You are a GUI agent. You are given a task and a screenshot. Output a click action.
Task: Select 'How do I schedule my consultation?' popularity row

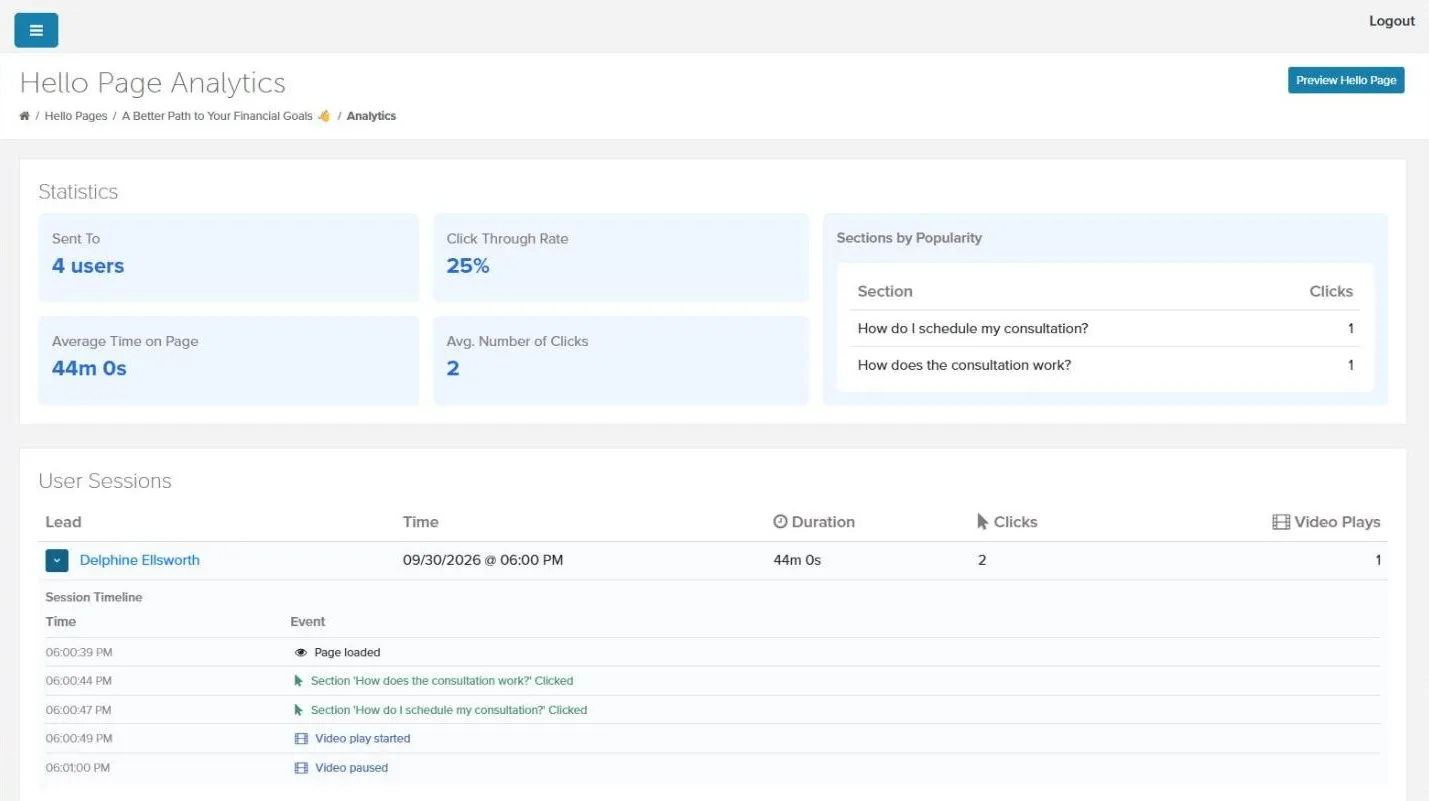pos(1105,328)
